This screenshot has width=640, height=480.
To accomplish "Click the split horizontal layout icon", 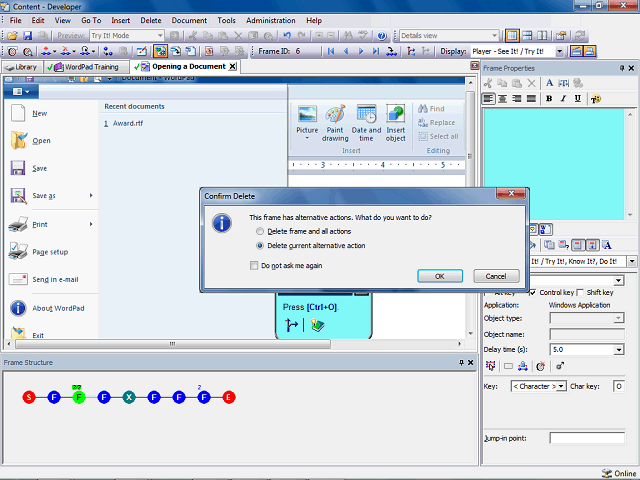I will pos(527,36).
